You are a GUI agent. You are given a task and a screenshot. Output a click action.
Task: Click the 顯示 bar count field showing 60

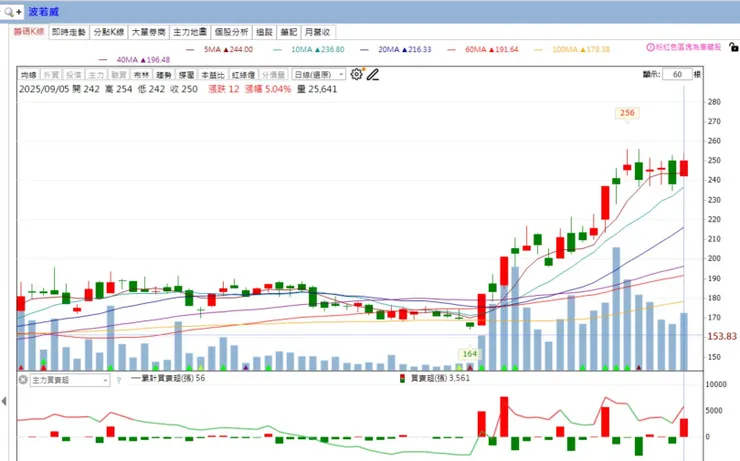coord(677,74)
